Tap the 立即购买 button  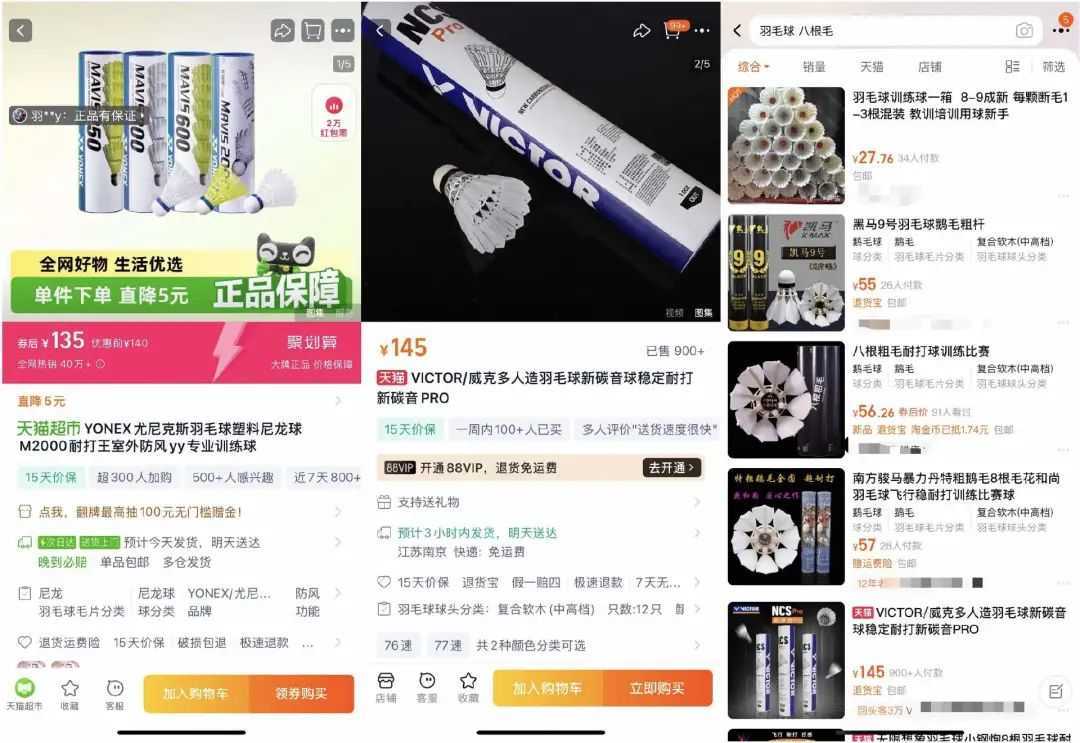point(657,688)
